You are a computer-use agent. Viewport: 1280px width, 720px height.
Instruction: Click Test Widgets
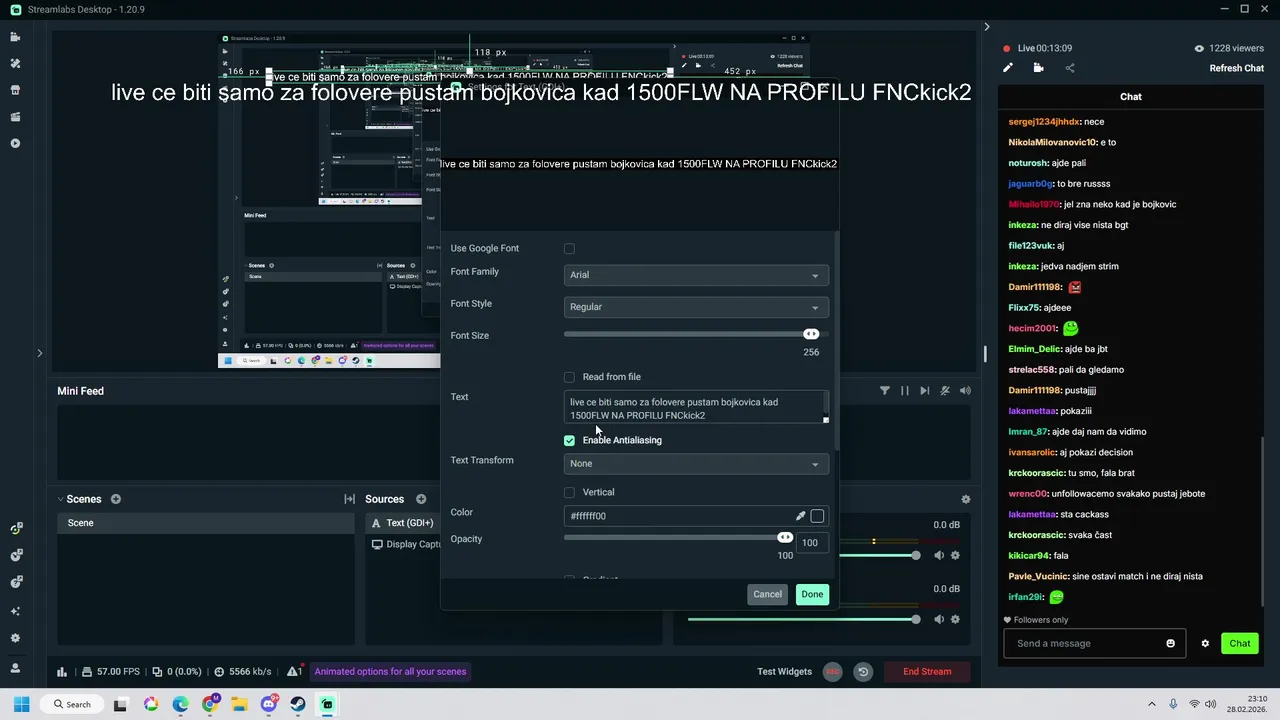[x=784, y=672]
